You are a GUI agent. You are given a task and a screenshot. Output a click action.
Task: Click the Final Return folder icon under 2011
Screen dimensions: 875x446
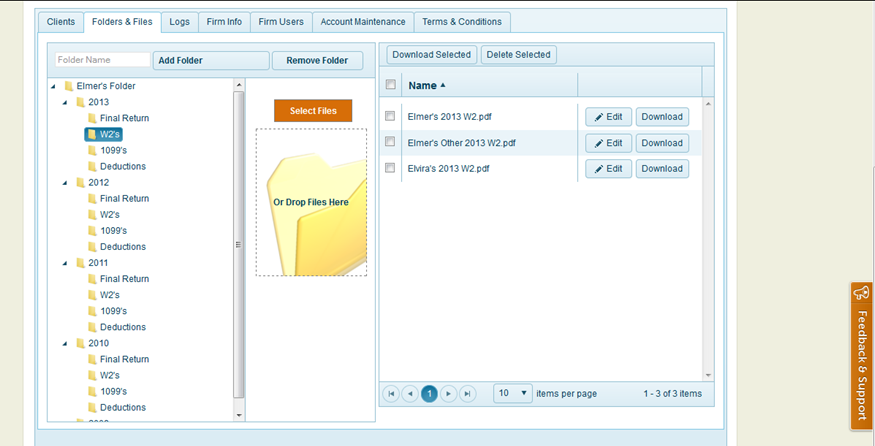(92, 279)
